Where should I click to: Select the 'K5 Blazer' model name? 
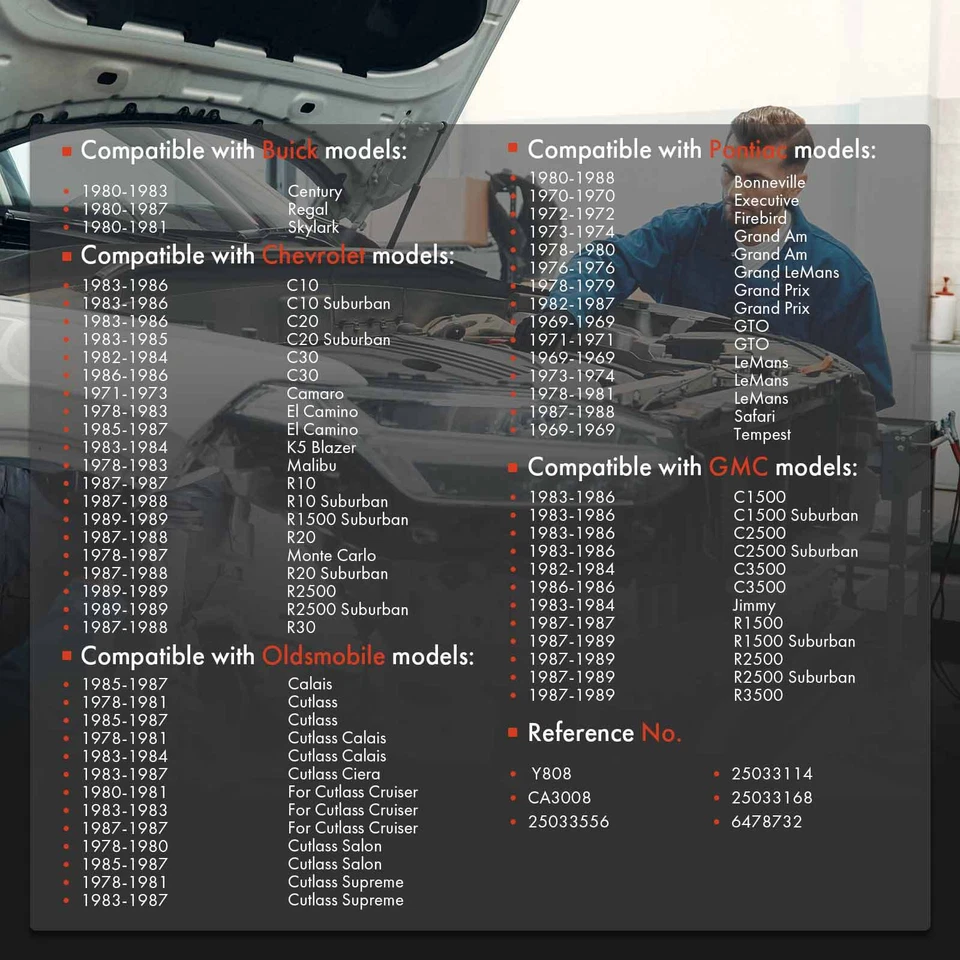[x=321, y=448]
